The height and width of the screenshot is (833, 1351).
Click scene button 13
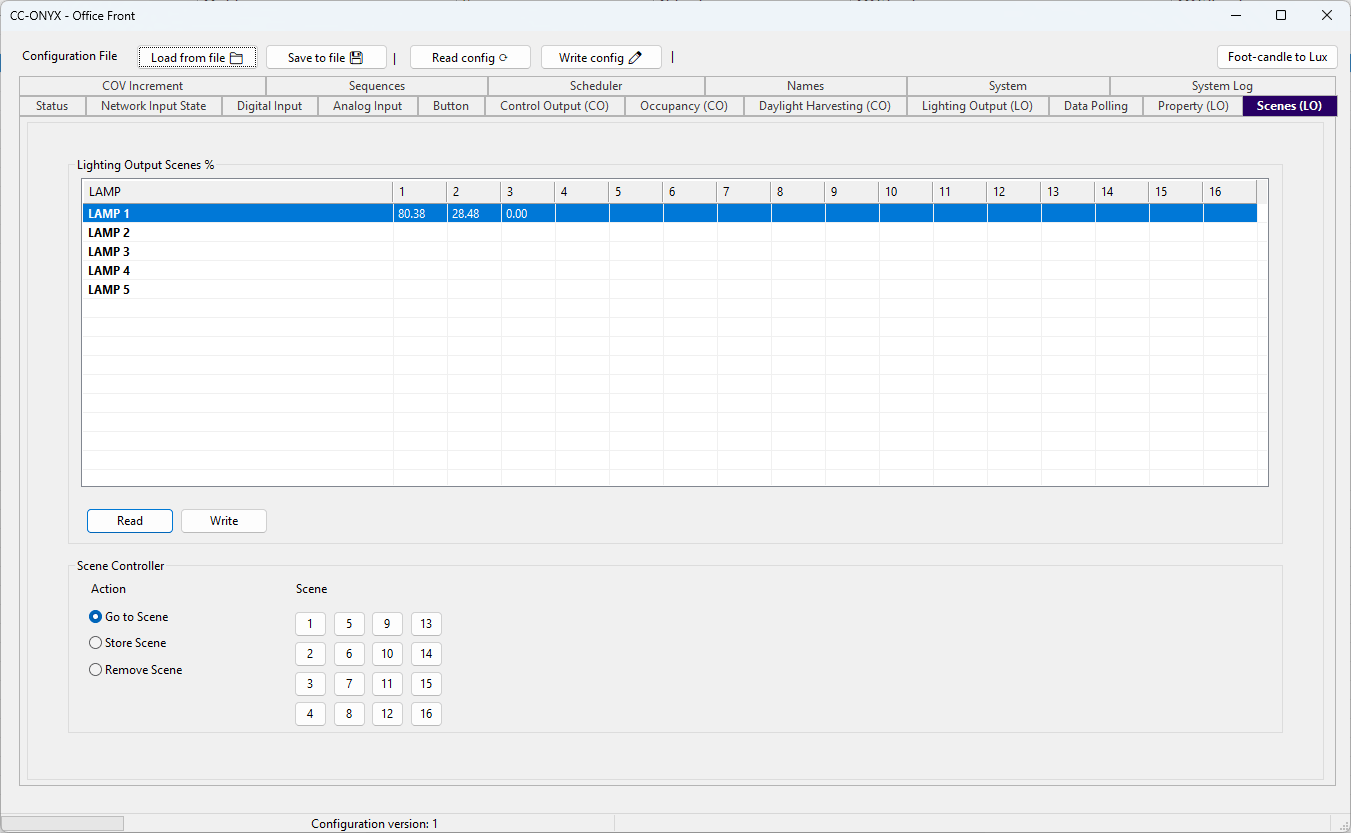(x=426, y=624)
